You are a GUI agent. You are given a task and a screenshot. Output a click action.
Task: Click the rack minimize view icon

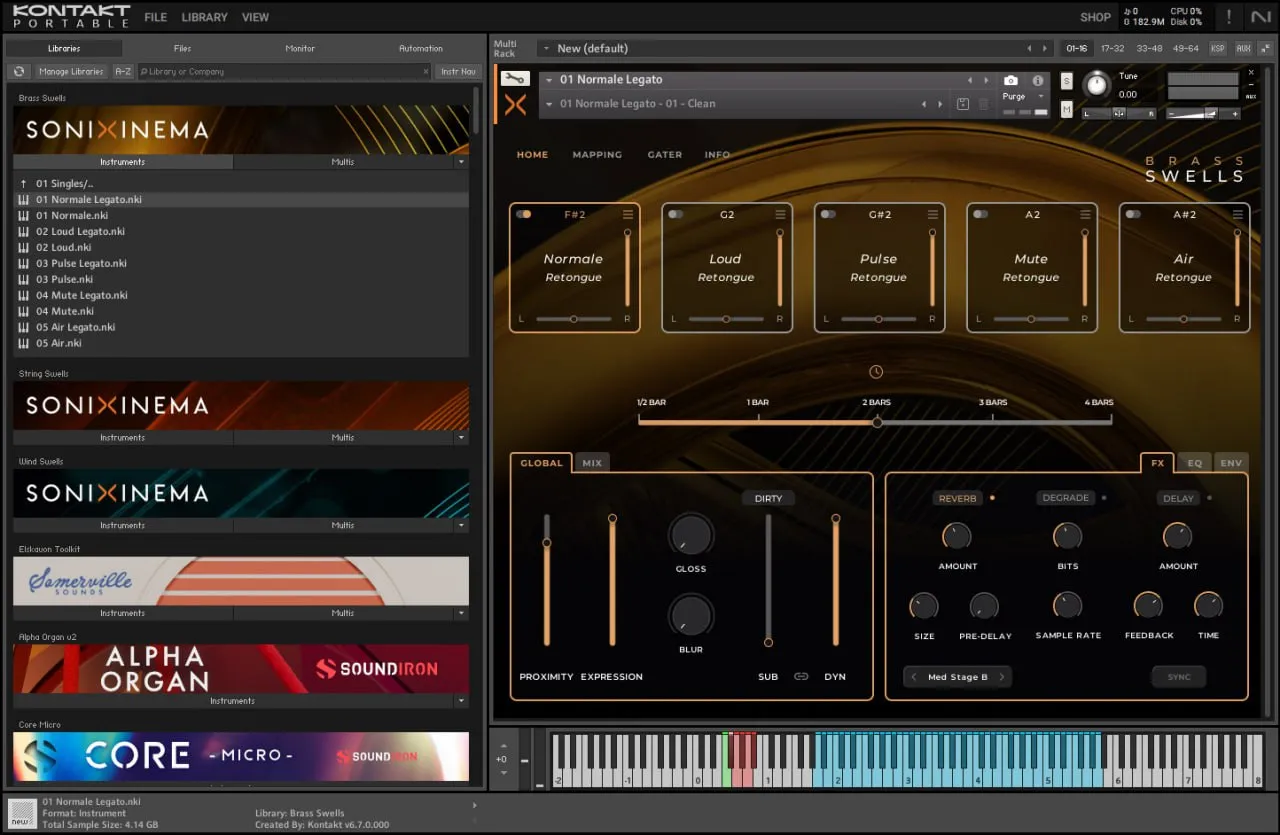point(1264,48)
